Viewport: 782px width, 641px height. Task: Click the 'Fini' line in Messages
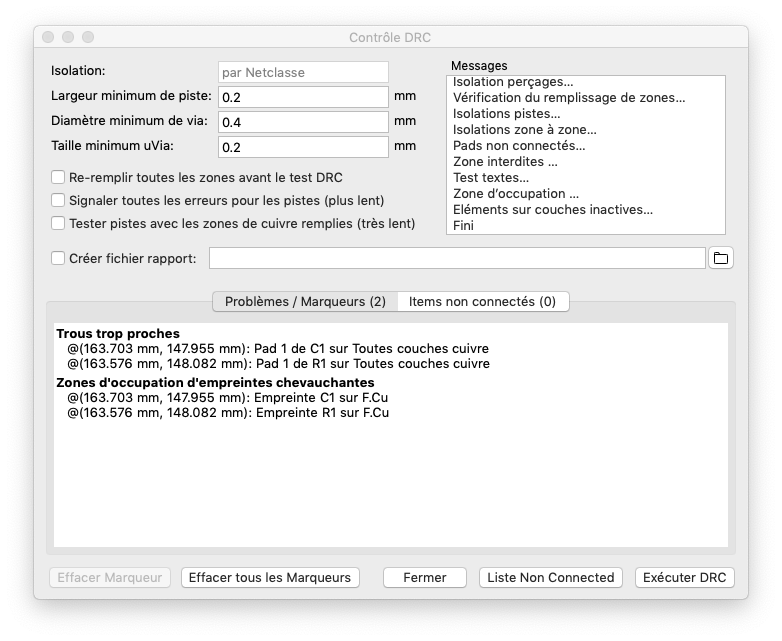click(x=464, y=226)
